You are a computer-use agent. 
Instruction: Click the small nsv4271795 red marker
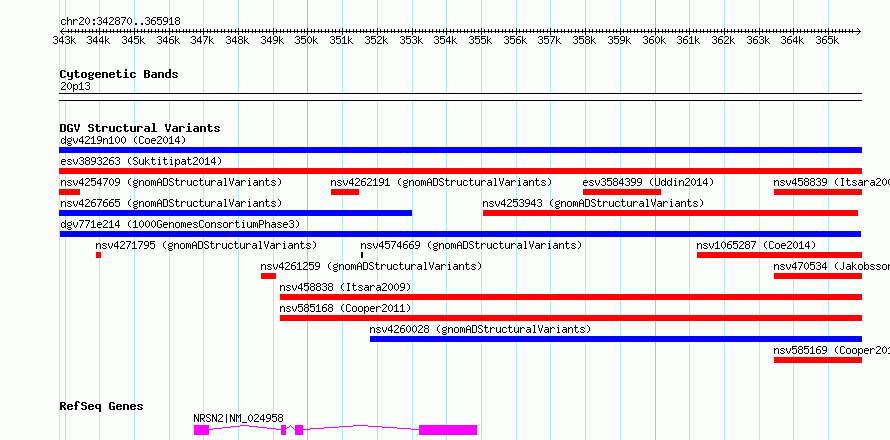tap(99, 255)
